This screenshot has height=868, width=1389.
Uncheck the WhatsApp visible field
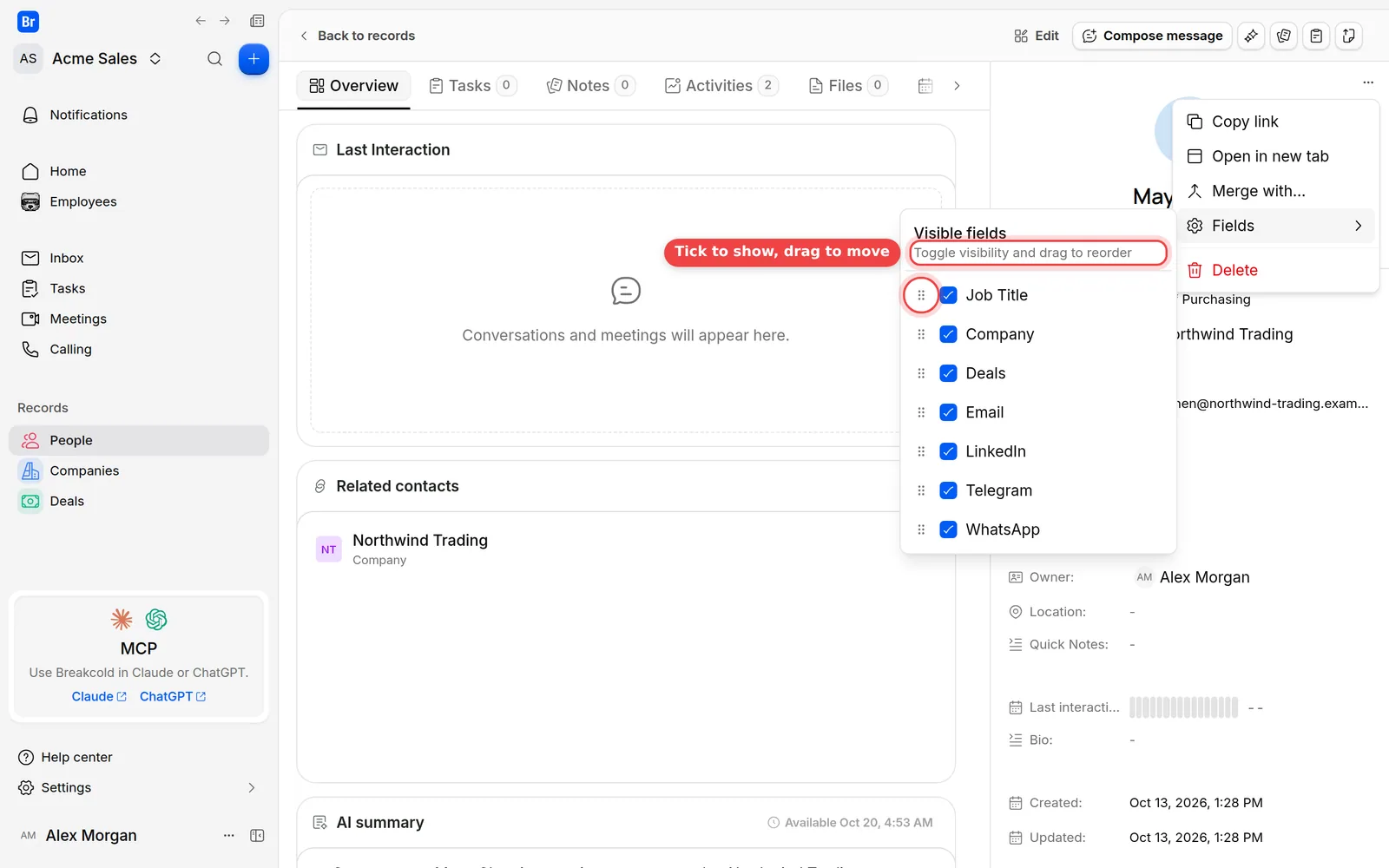949,529
